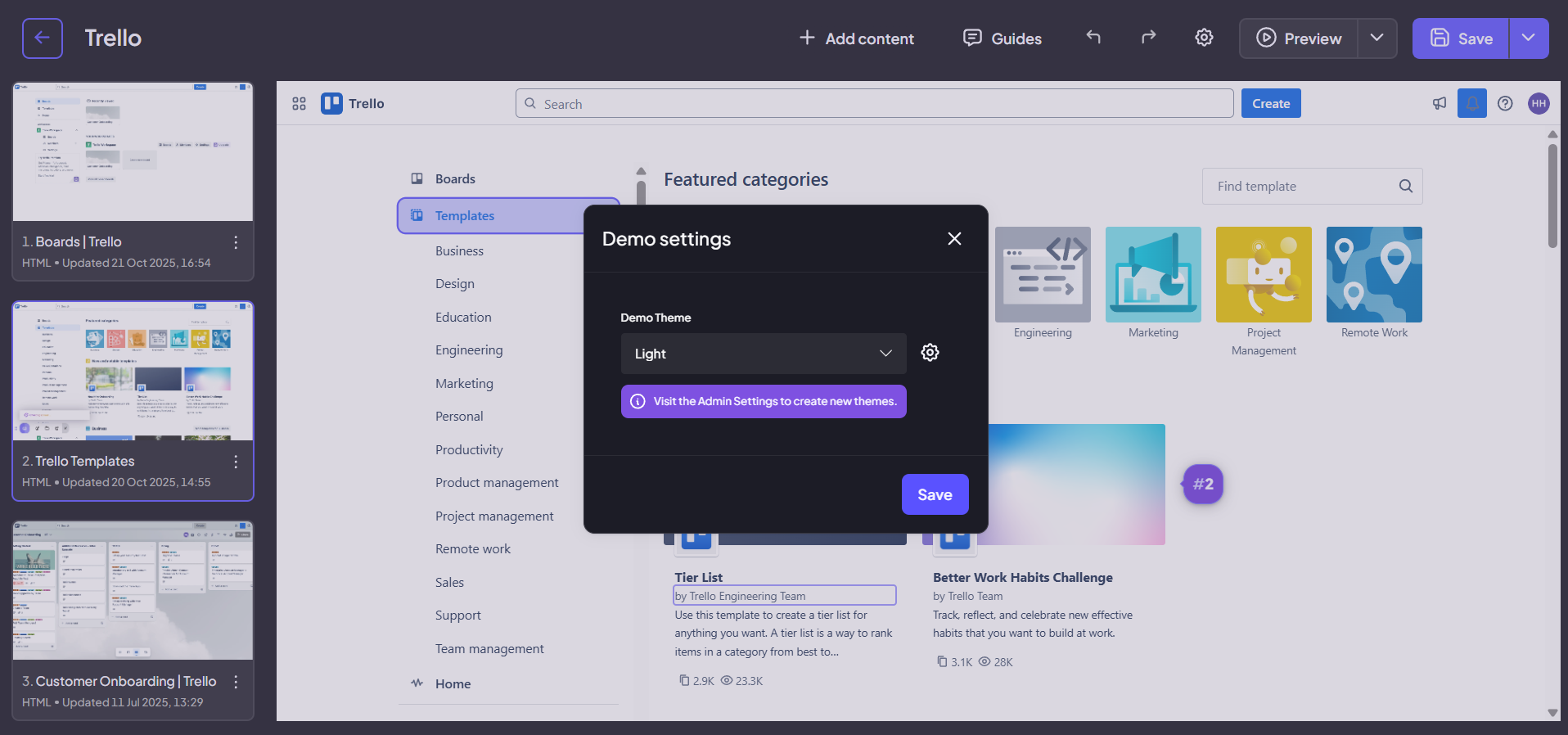Click the megaphone announcements icon
This screenshot has width=1568, height=735.
click(1440, 103)
